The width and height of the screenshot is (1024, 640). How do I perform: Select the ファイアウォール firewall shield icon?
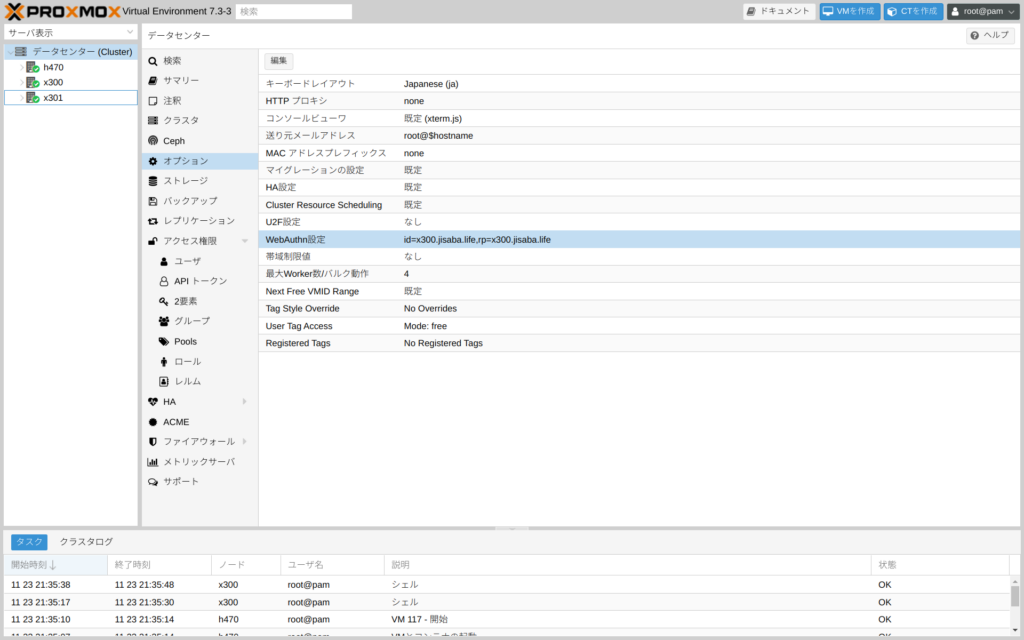tap(153, 442)
